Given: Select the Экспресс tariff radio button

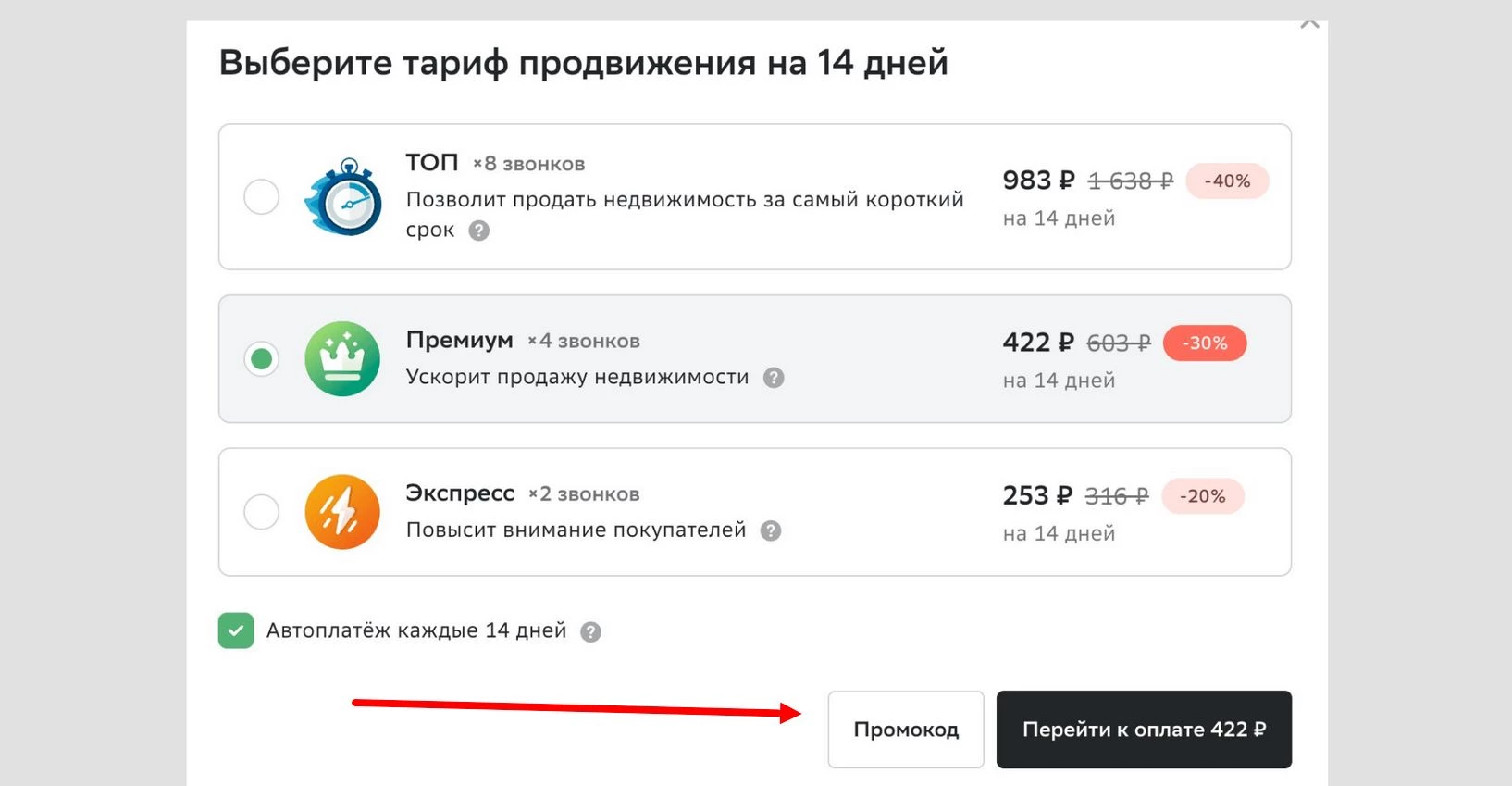Looking at the screenshot, I should tap(262, 512).
